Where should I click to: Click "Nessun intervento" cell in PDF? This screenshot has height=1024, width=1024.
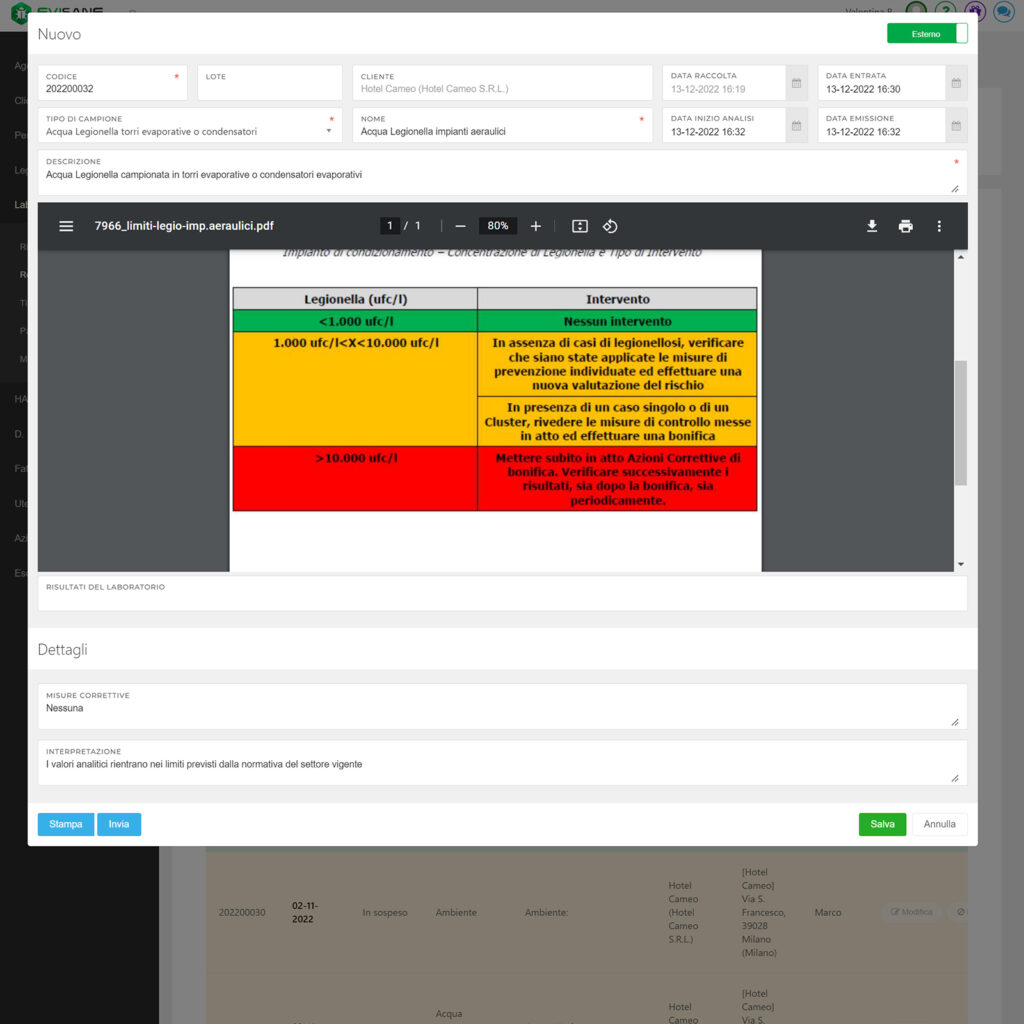click(617, 321)
